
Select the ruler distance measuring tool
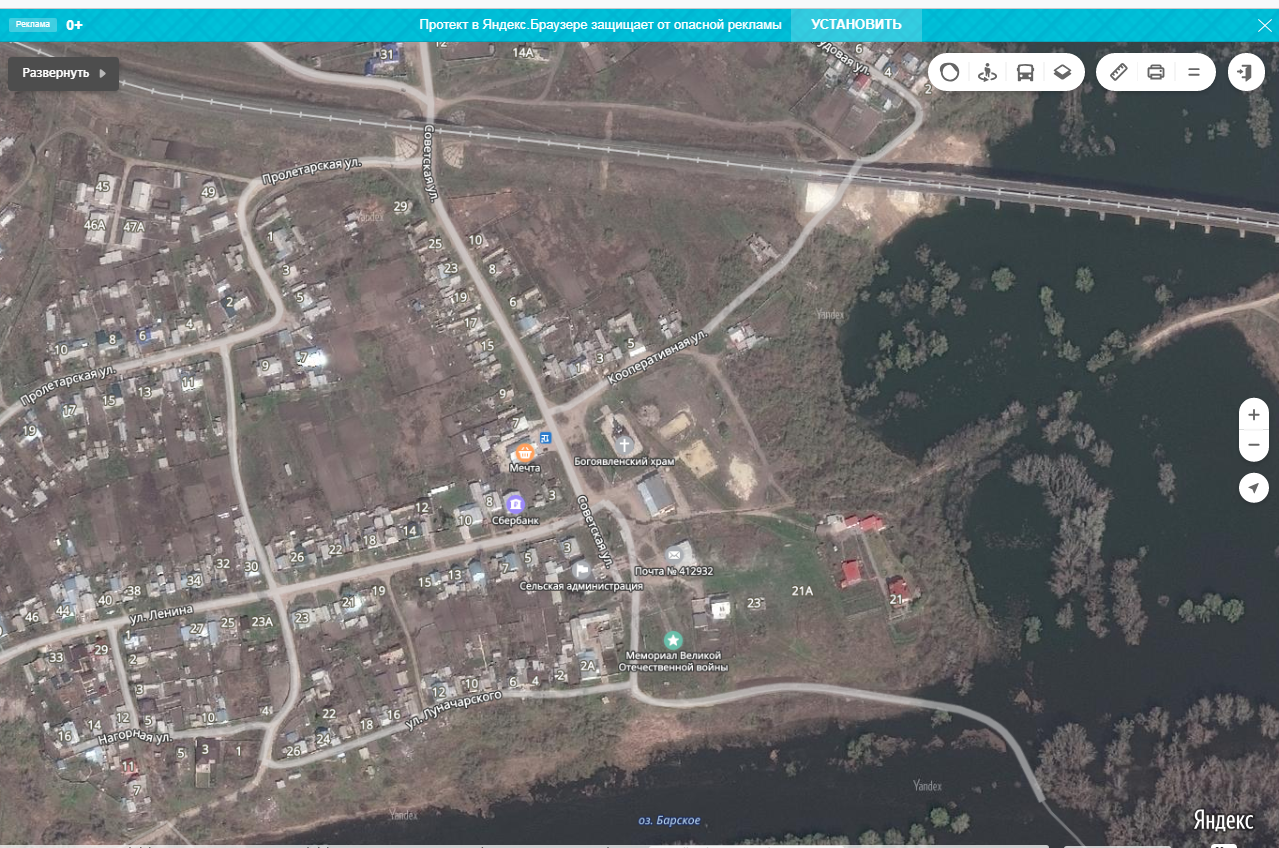point(1119,72)
